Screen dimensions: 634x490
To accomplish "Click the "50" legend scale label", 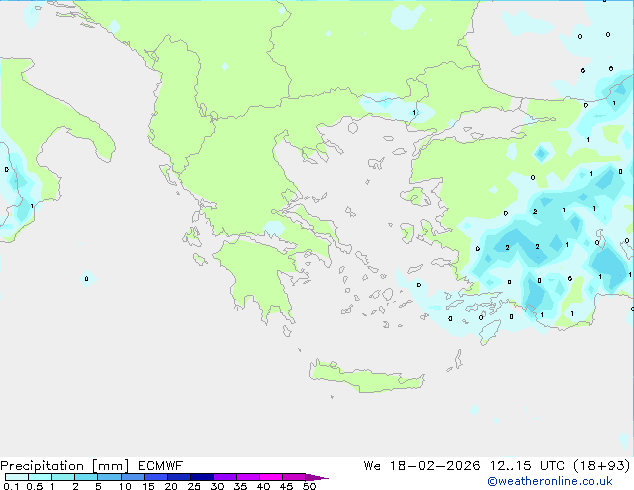I will [309, 486].
